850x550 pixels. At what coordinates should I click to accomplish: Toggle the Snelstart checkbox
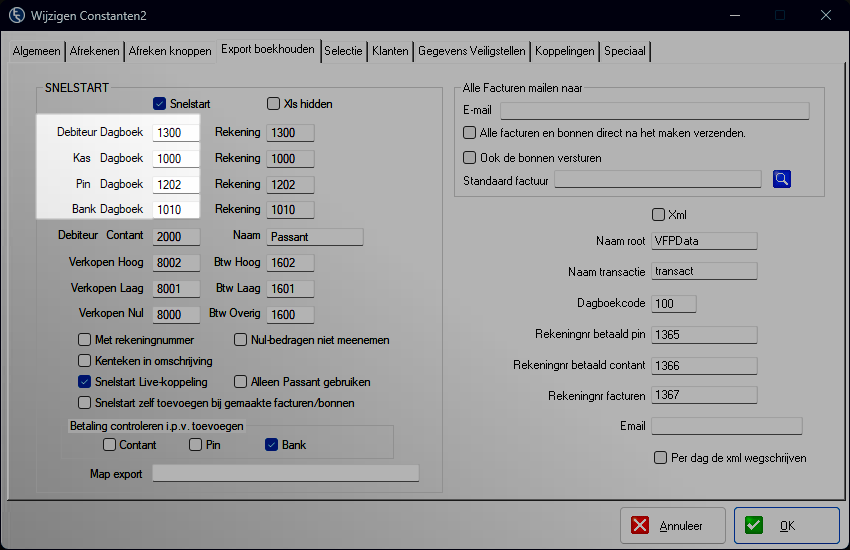click(x=159, y=104)
